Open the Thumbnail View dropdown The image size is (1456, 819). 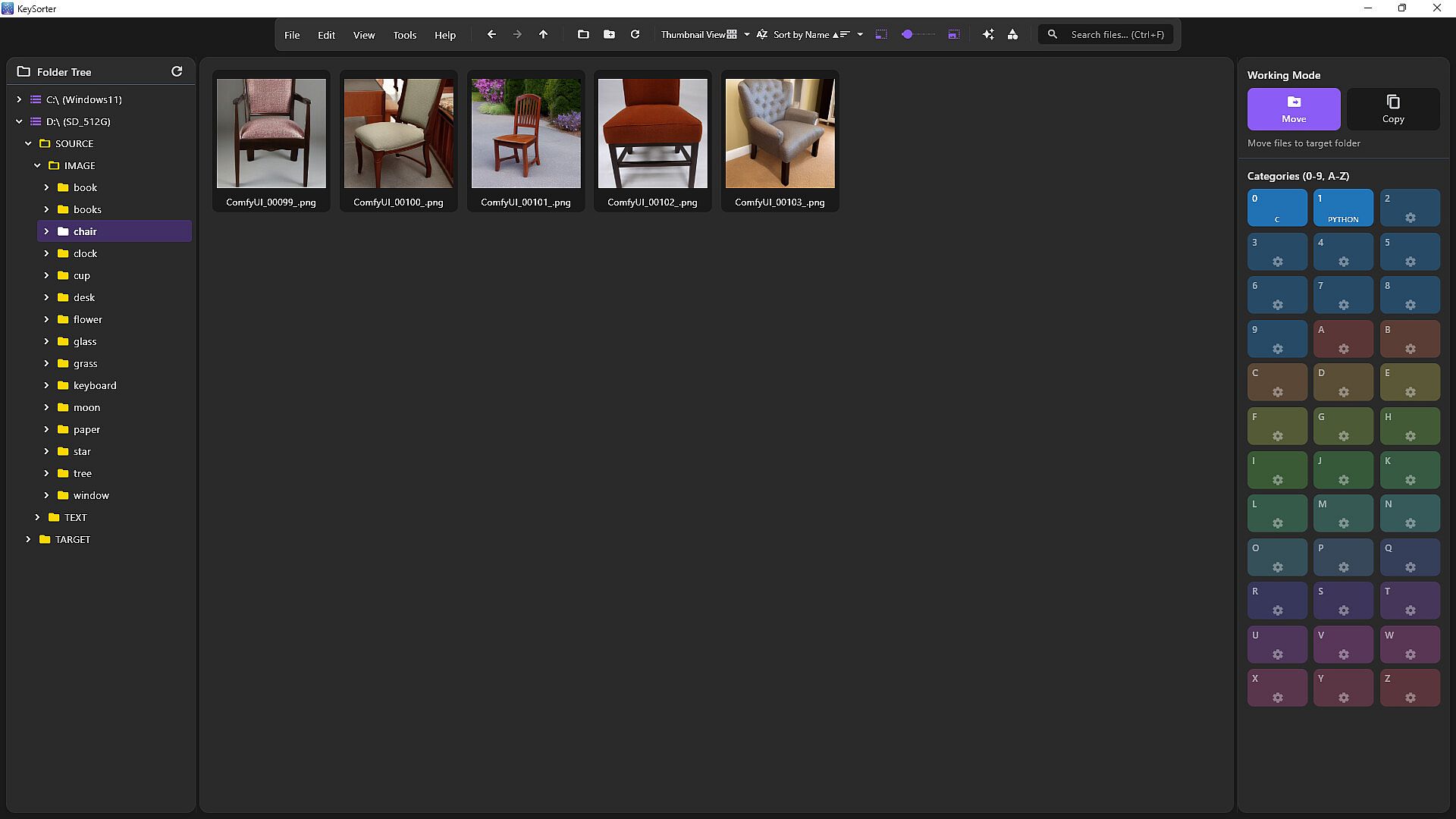(x=746, y=34)
